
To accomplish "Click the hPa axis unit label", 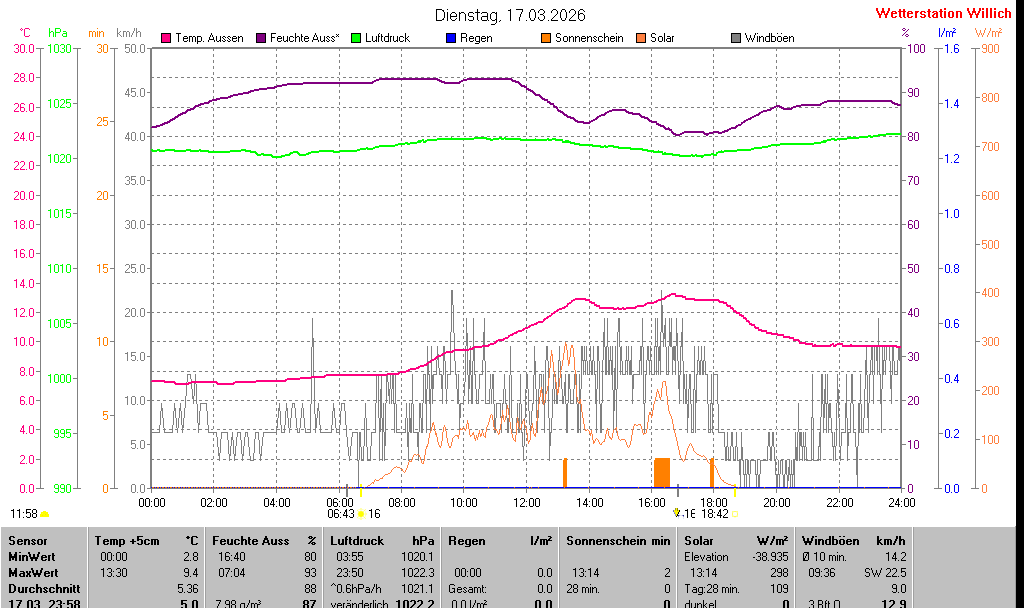I will 58,33.
